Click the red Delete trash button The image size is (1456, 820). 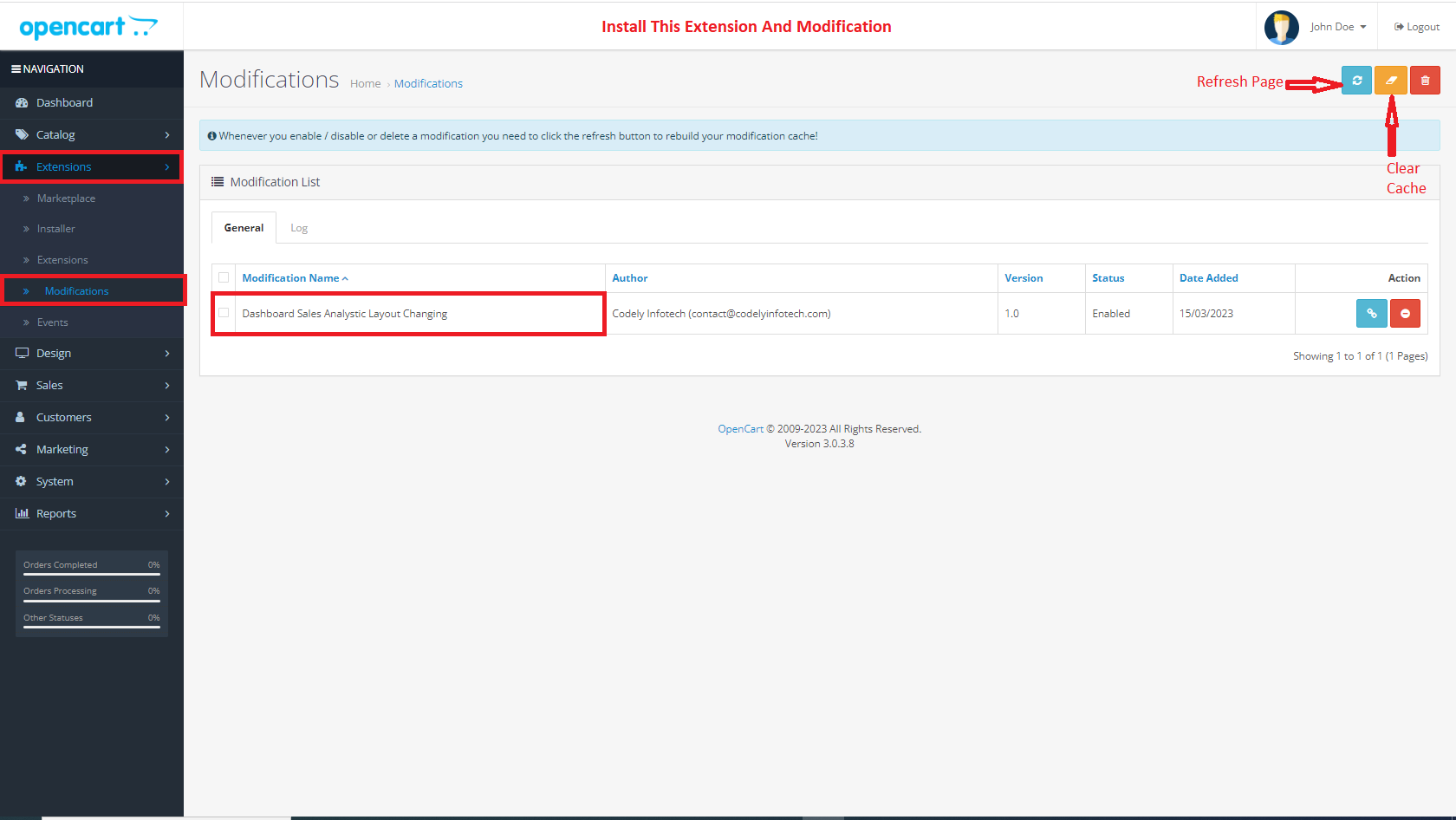[x=1425, y=81]
